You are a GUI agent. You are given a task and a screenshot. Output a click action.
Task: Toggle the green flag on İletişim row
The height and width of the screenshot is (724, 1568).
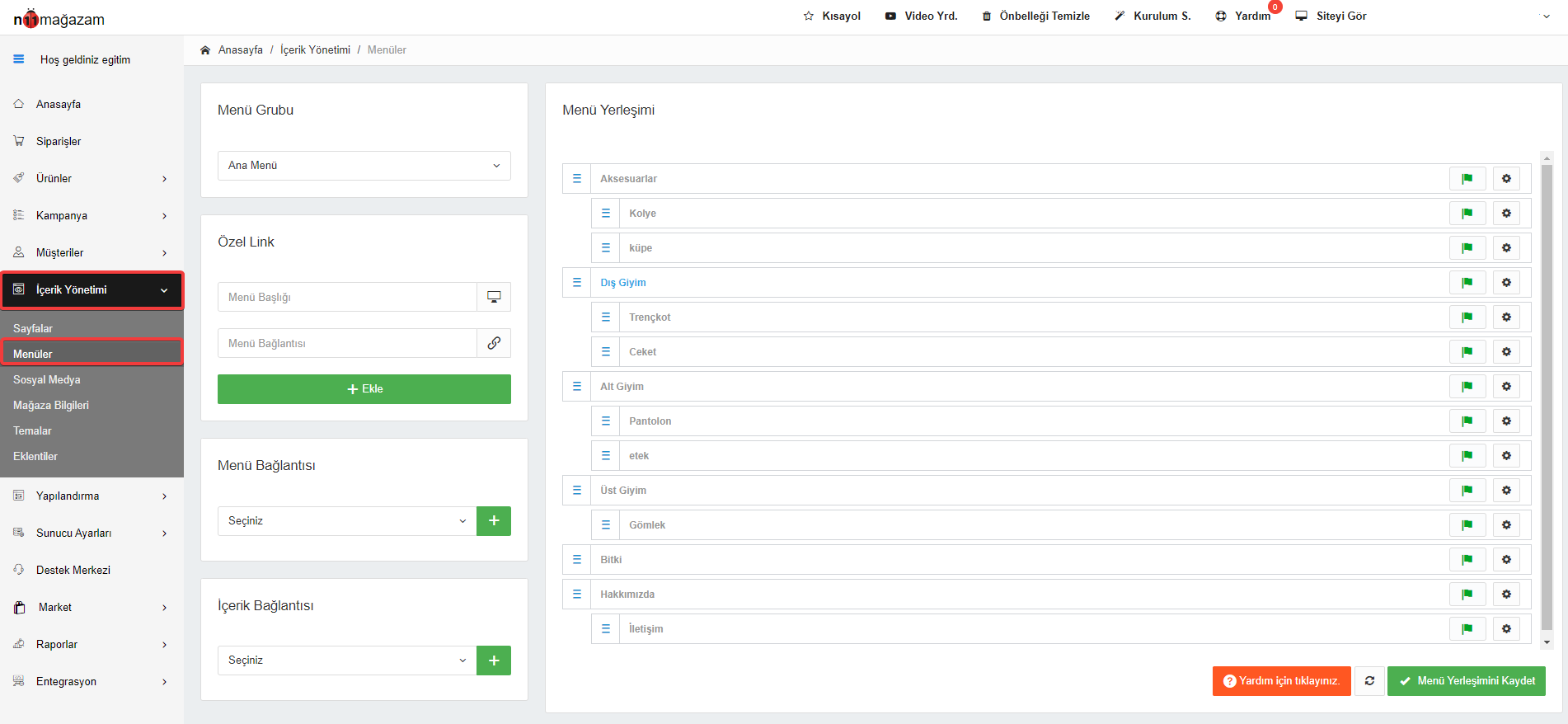[1467, 629]
